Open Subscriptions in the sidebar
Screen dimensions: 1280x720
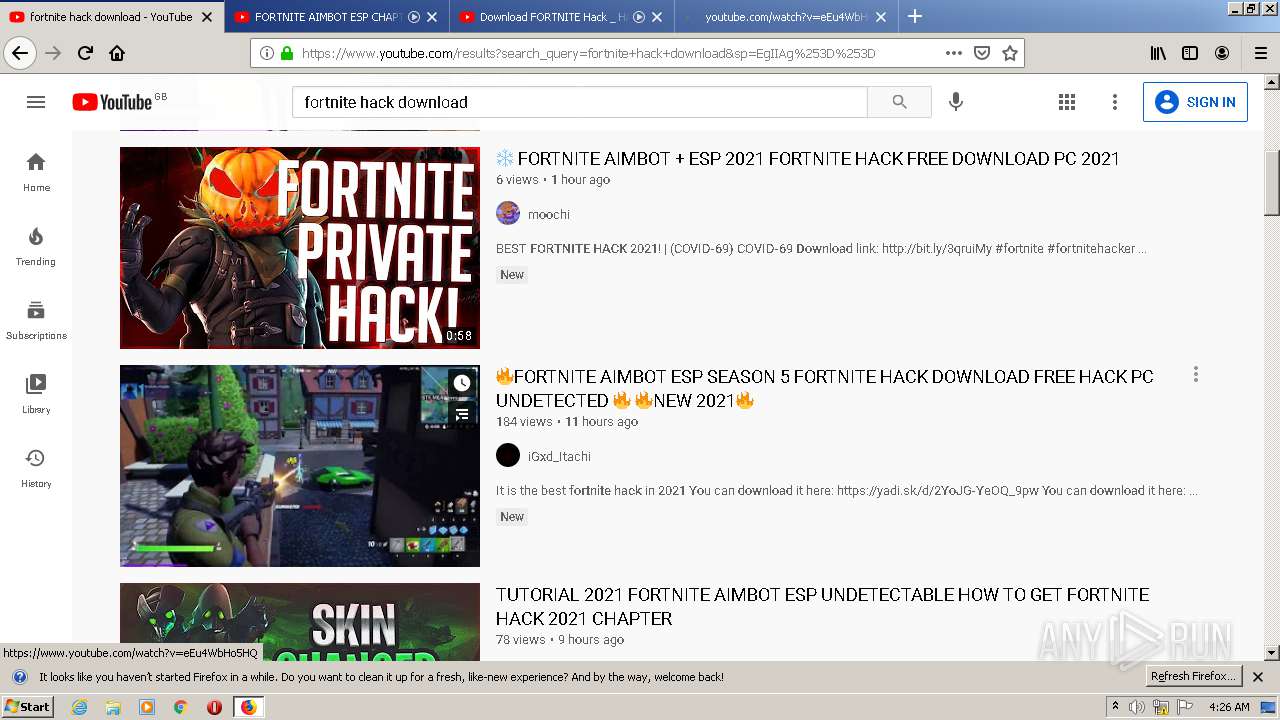click(x=36, y=321)
